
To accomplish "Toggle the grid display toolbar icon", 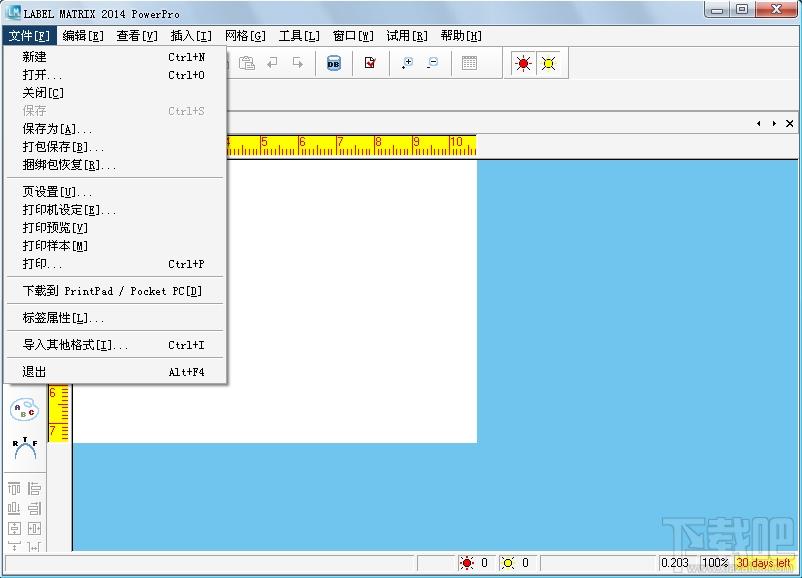I will (469, 63).
